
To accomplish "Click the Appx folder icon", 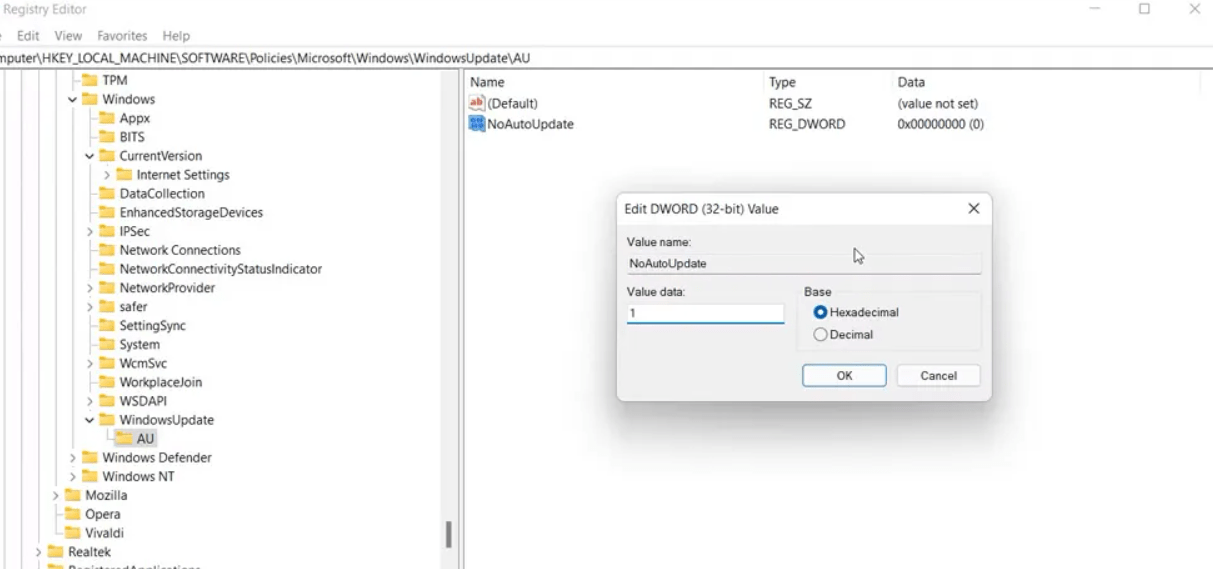I will coord(107,118).
